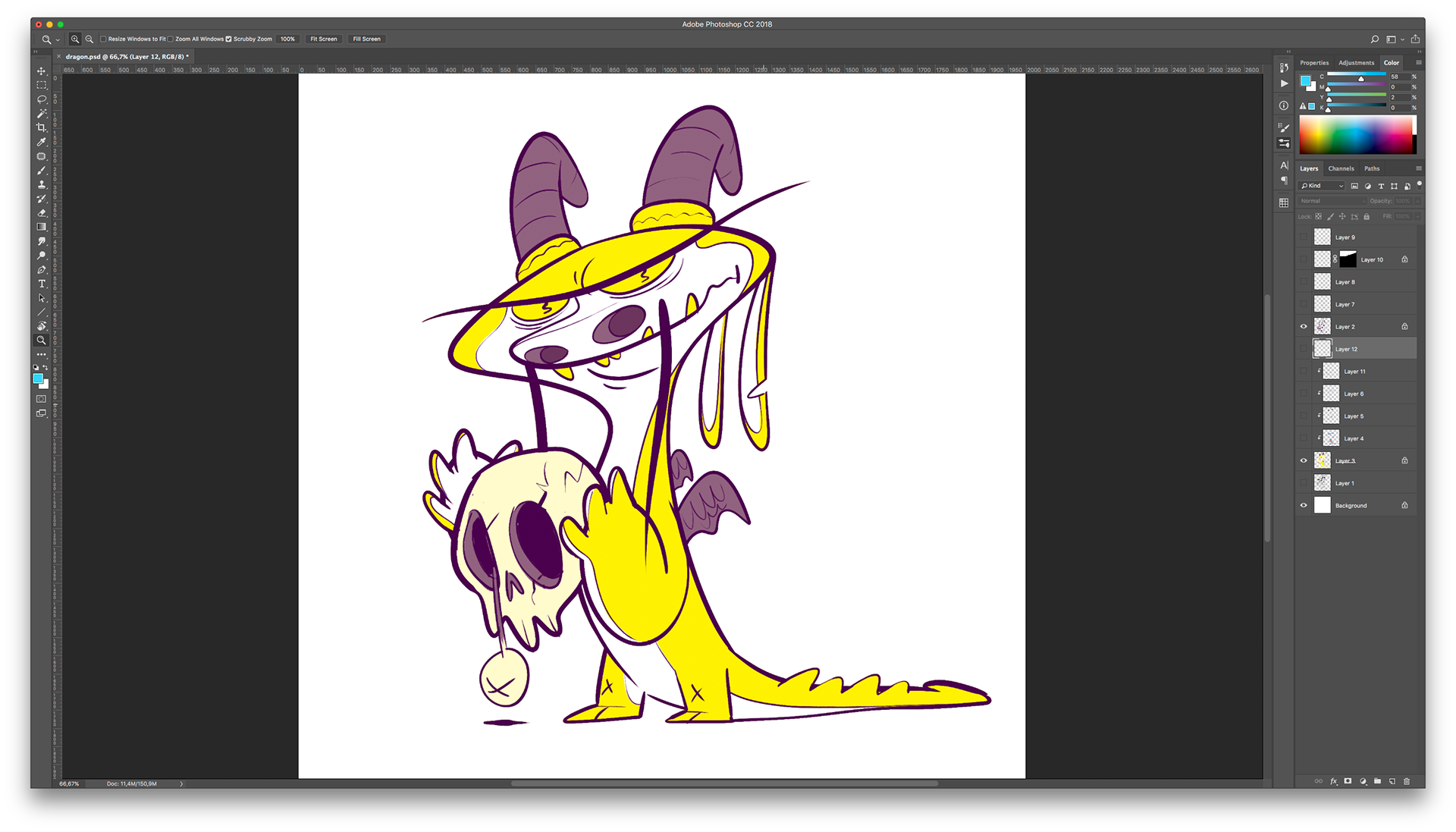Screen dimensions: 1456x832
Task: Open the Adjustments panel tab
Action: click(1356, 63)
